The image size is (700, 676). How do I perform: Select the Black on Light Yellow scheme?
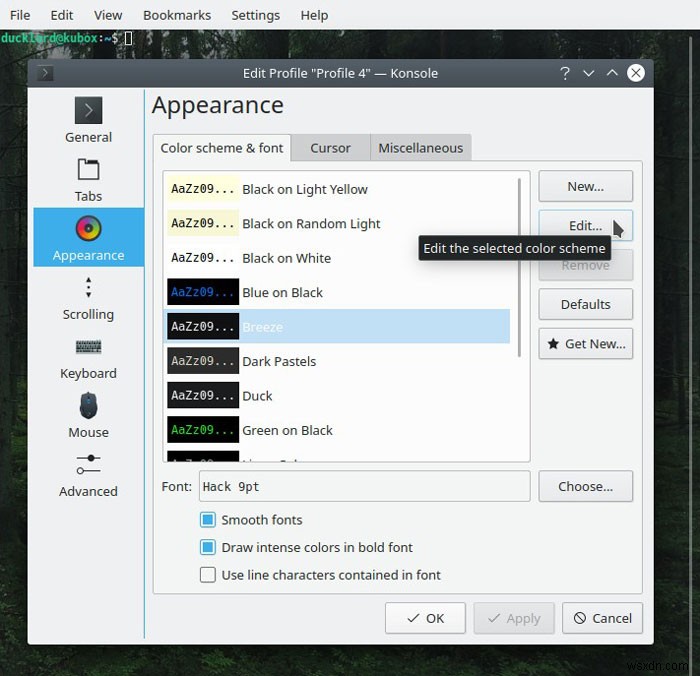338,189
